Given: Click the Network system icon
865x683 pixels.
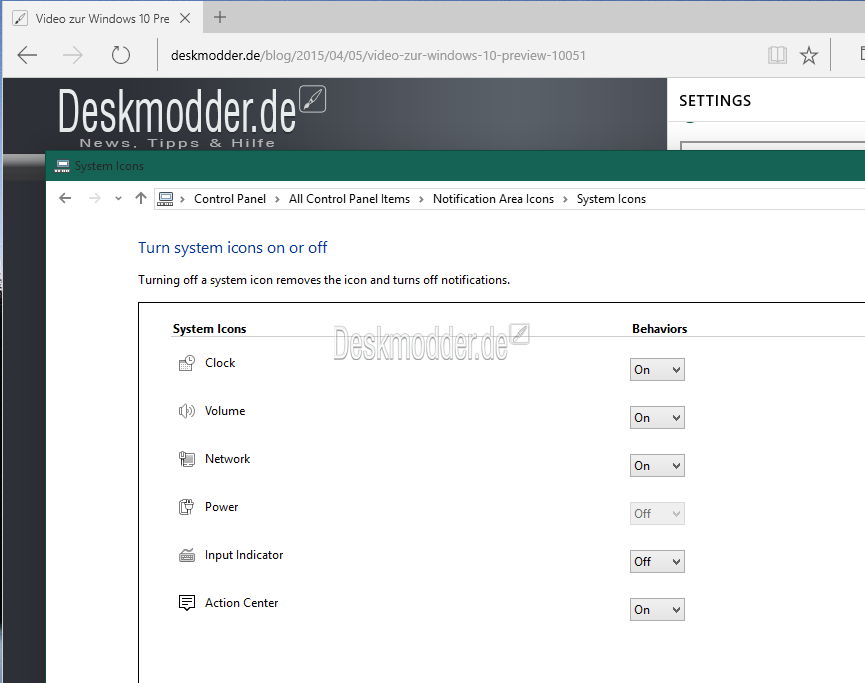Looking at the screenshot, I should pos(186,459).
